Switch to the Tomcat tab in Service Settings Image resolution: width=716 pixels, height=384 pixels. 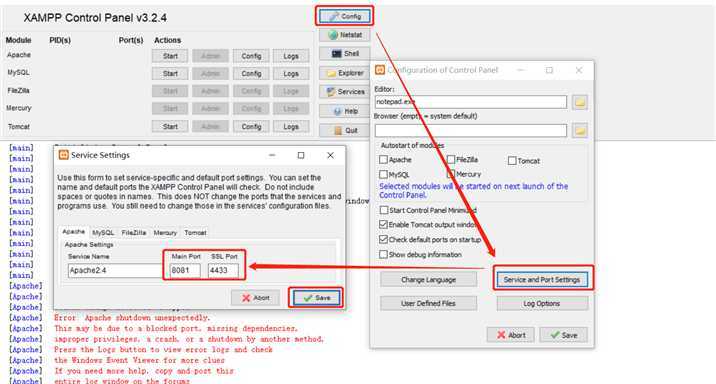195,233
